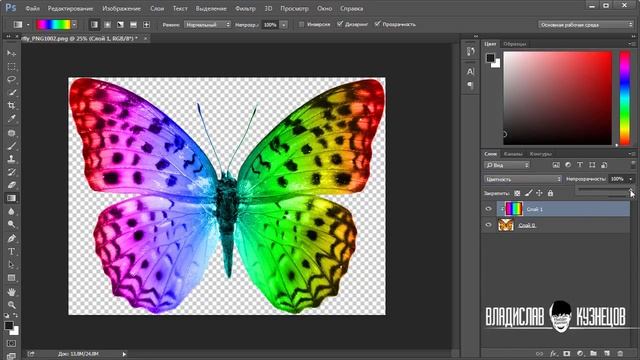
Task: Select the Lasso tool
Action: click(x=11, y=80)
